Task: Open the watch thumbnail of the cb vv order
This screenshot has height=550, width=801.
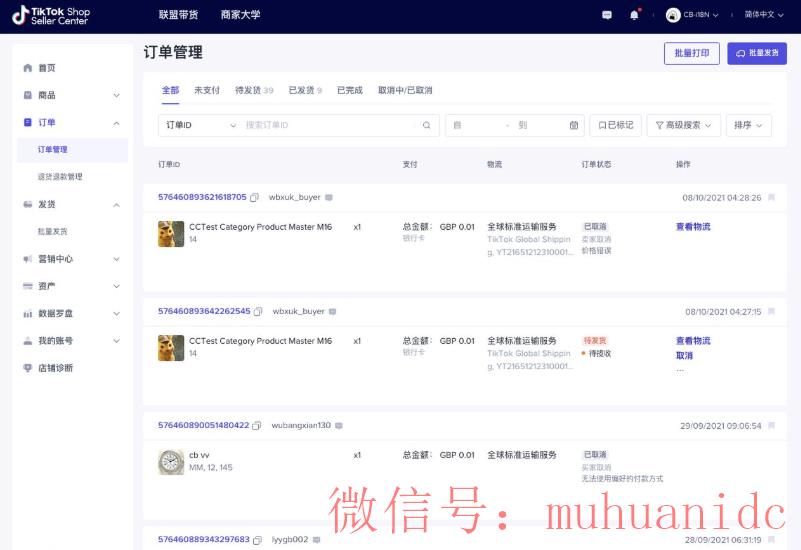Action: pos(171,462)
